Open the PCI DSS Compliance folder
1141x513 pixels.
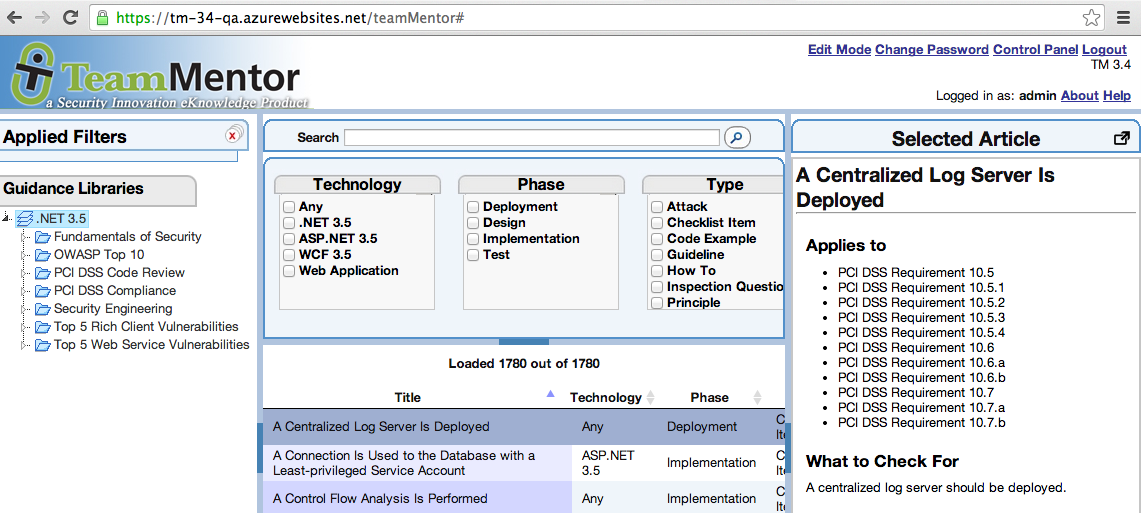(x=114, y=291)
